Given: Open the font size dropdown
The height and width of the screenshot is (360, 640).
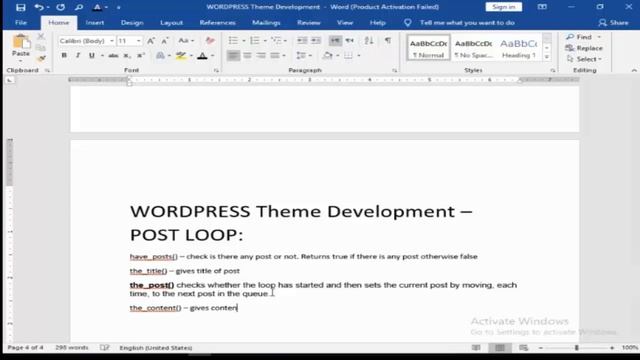Looking at the screenshot, I should (x=139, y=41).
